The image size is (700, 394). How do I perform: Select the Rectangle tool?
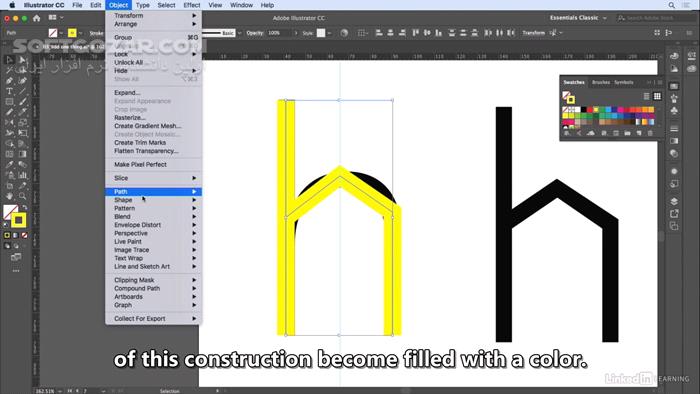pos(9,102)
